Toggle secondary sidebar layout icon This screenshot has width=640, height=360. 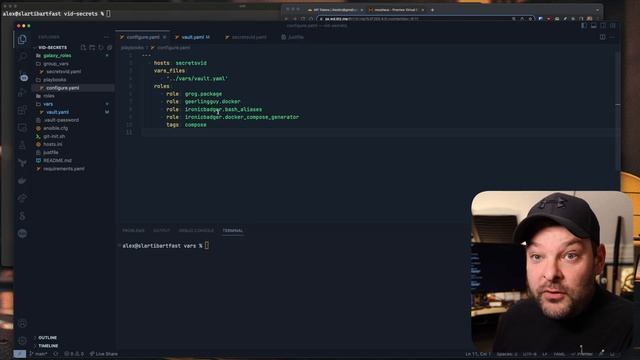[603, 26]
